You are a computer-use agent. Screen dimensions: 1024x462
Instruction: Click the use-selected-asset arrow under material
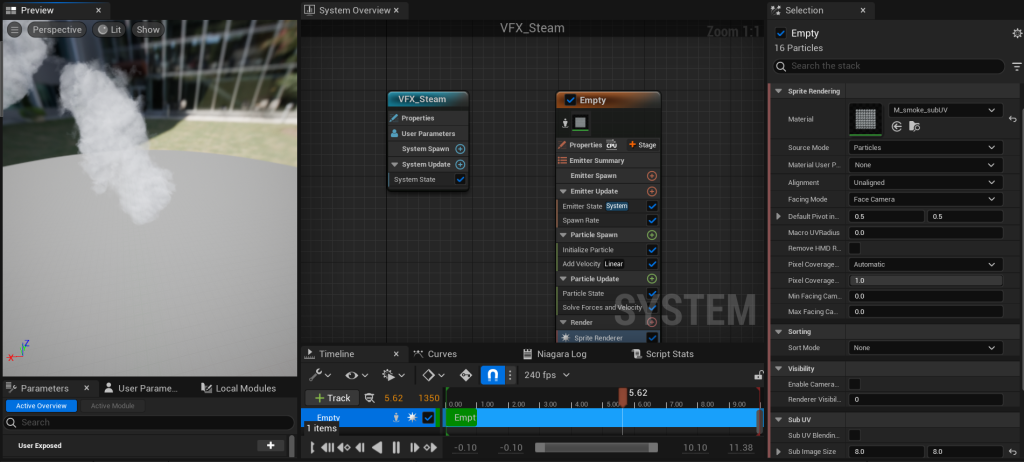tap(897, 126)
